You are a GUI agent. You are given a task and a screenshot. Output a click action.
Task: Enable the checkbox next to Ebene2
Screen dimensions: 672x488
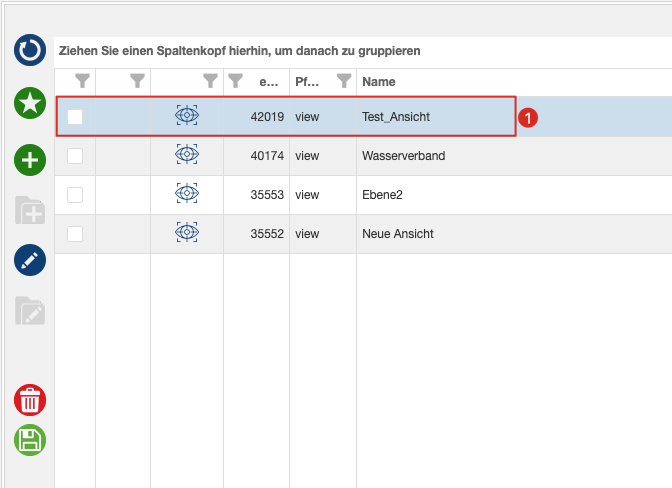75,195
